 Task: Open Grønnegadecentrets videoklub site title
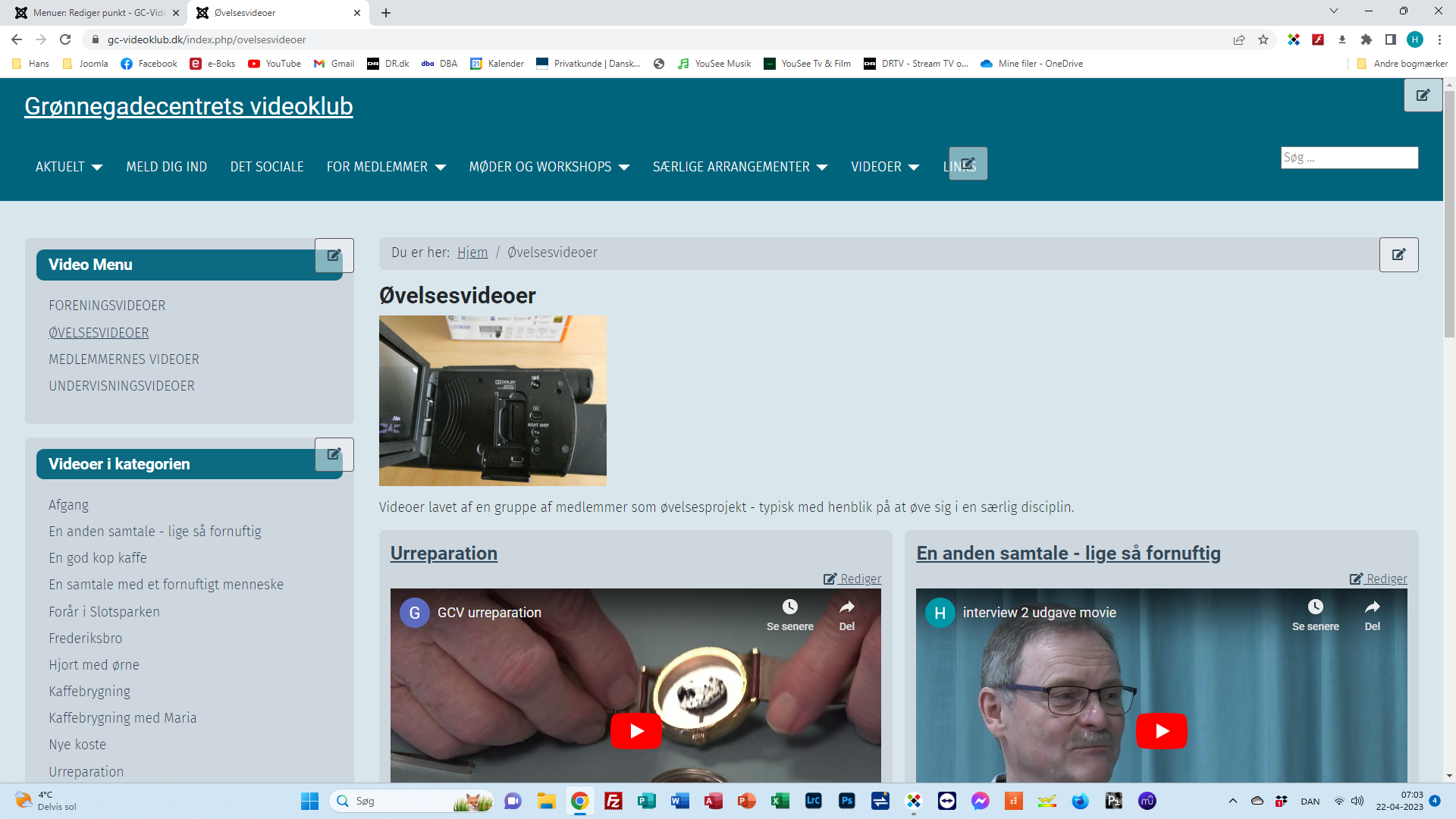point(189,106)
